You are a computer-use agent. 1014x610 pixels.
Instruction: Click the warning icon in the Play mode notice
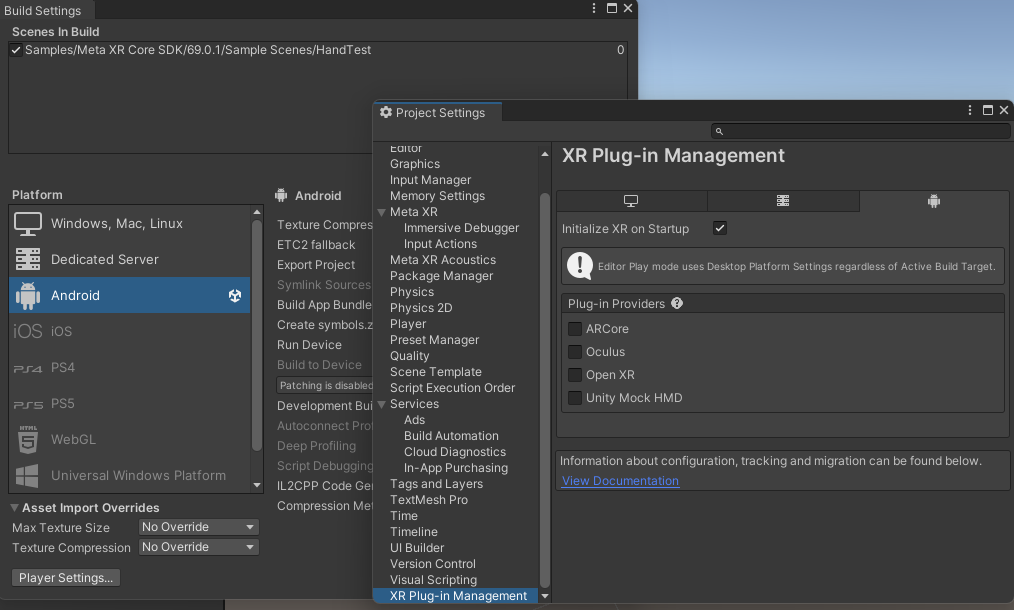click(x=581, y=265)
